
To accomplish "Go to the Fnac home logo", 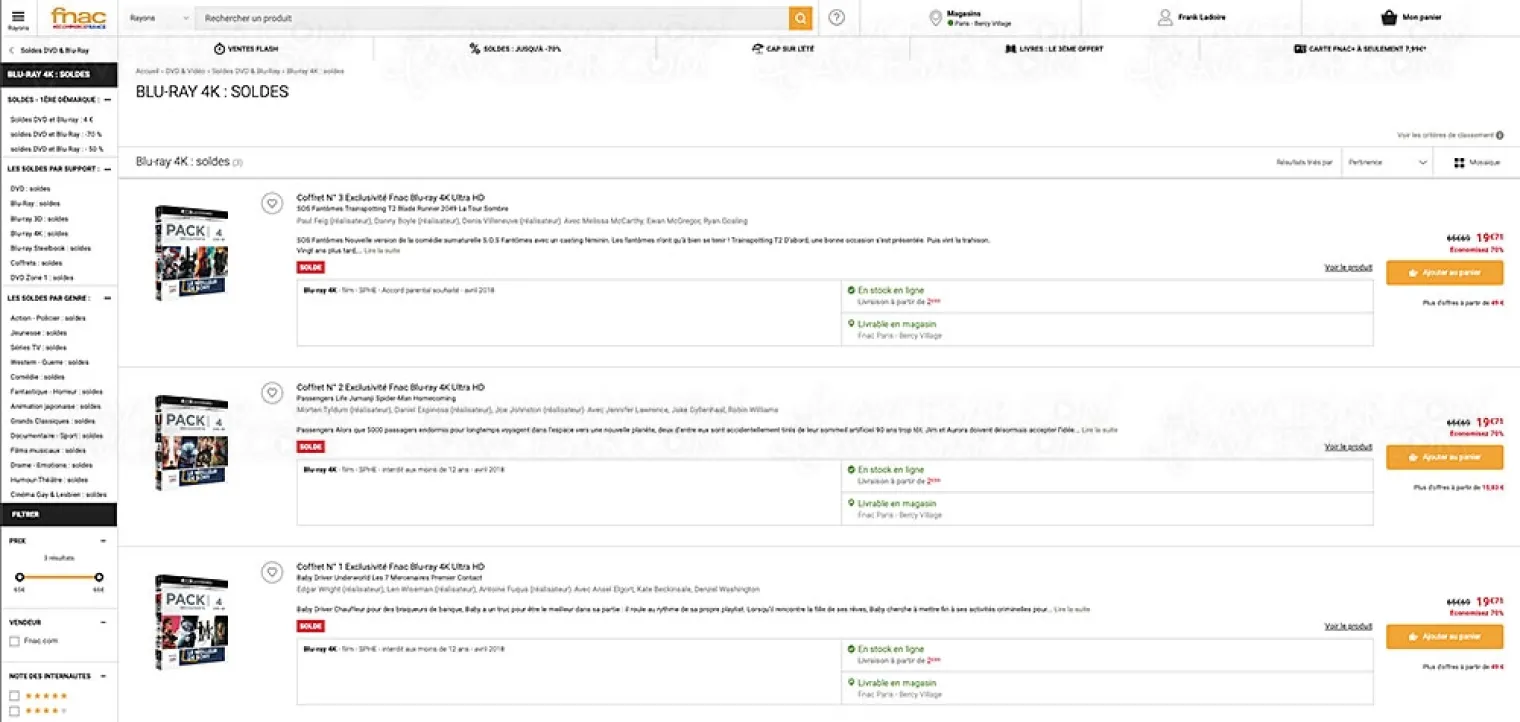I will (79, 17).
